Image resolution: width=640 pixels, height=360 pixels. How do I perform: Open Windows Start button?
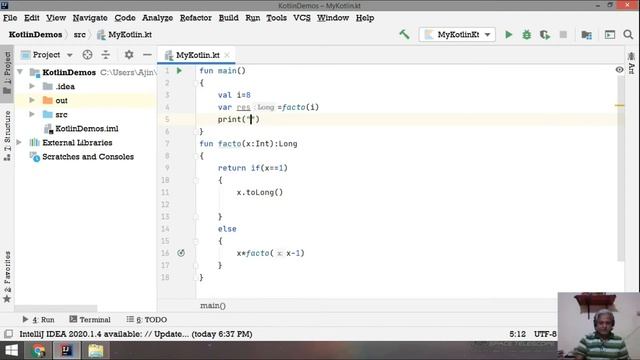11,351
